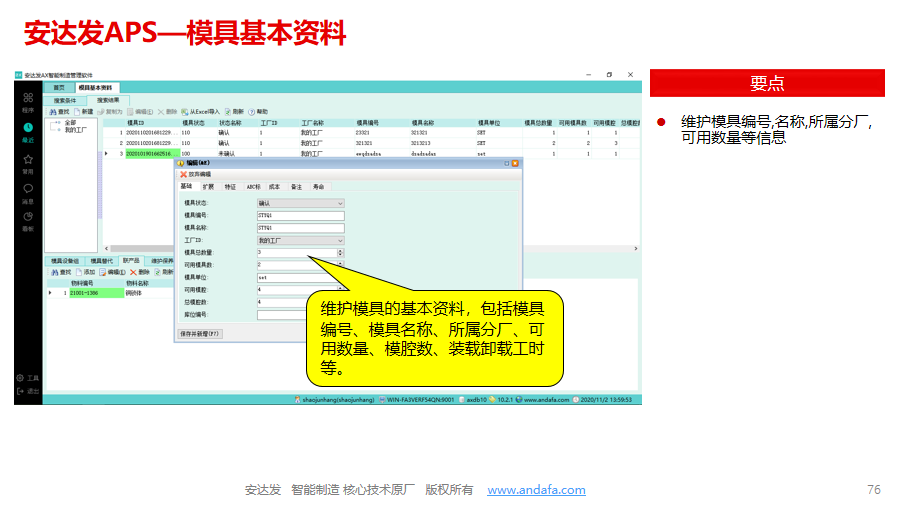Viewport: 907px width, 509px height.
Task: Select the green 模具ID cell in row 3
Action: 153,154
